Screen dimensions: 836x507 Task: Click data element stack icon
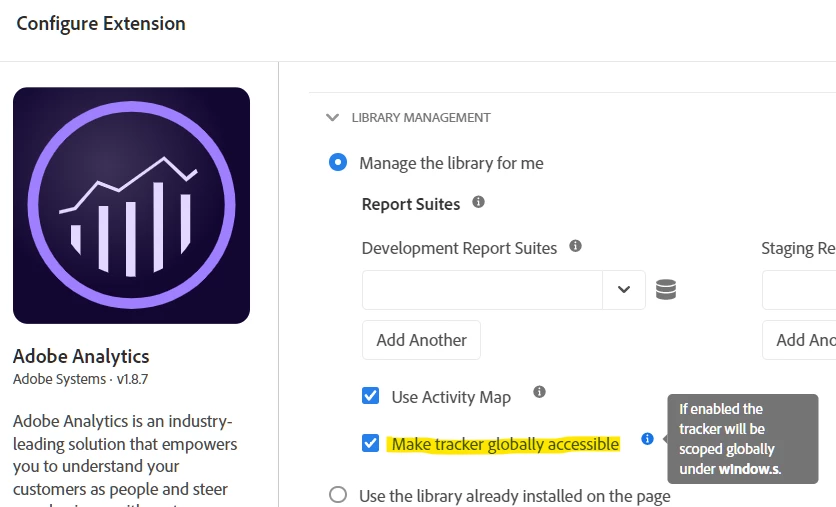click(666, 289)
